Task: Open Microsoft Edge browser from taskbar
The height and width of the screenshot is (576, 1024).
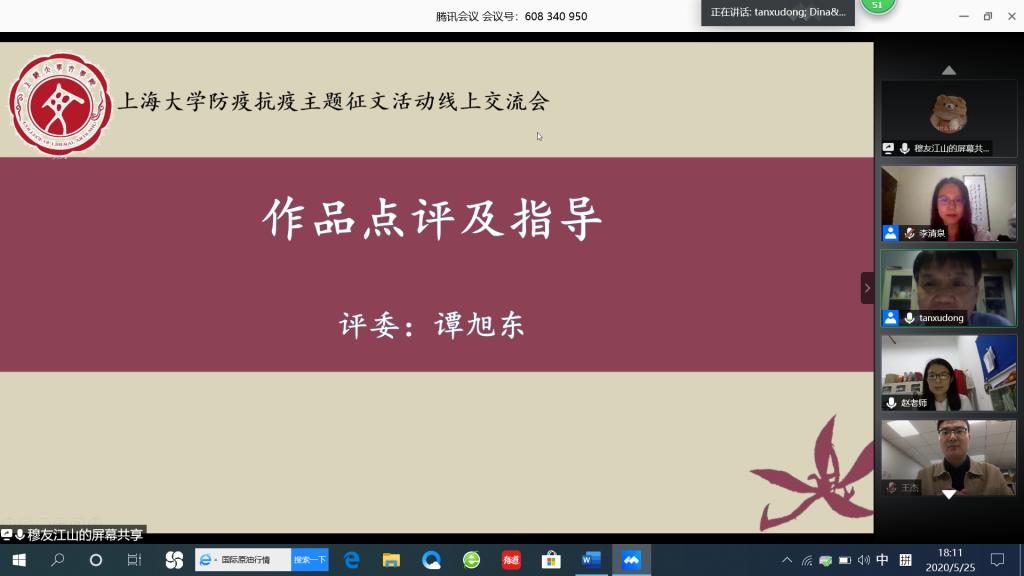Action: 352,560
